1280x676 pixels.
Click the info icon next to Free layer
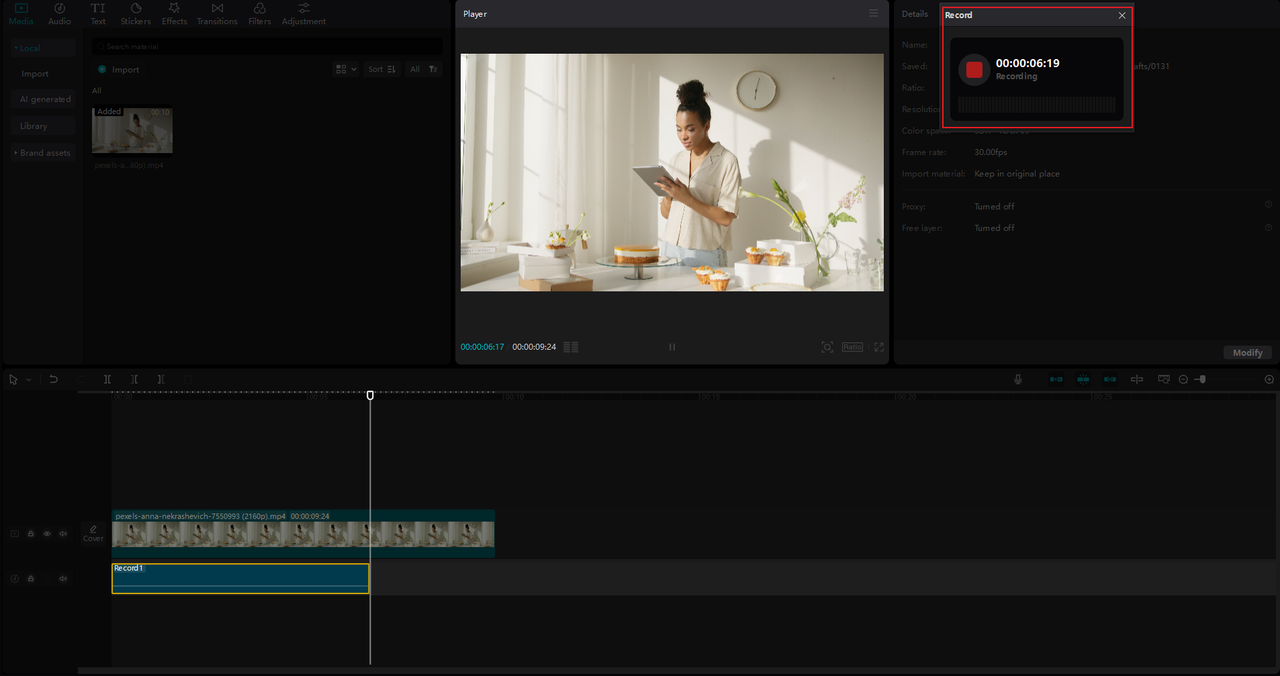tap(1268, 227)
